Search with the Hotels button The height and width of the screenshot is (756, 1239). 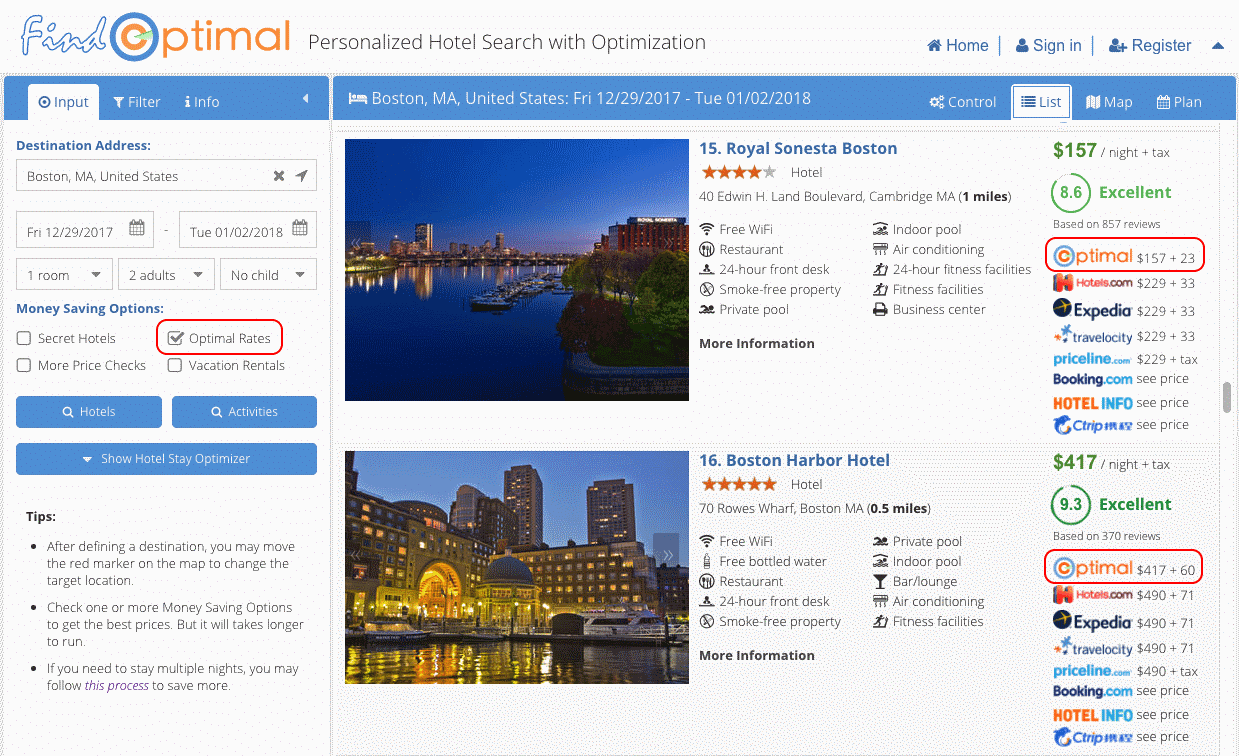[x=89, y=412]
